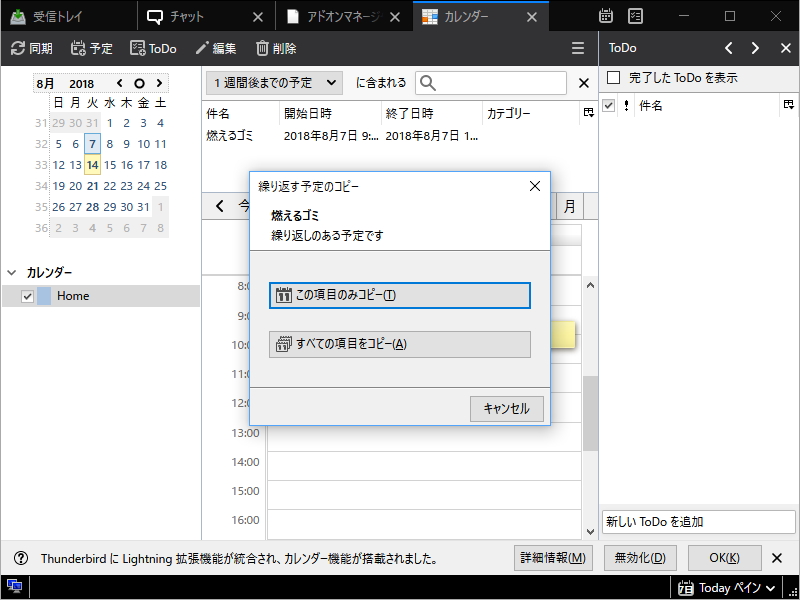This screenshot has width=800, height=600.
Task: Click the 同期 sync toolbar button
Action: [x=32, y=48]
